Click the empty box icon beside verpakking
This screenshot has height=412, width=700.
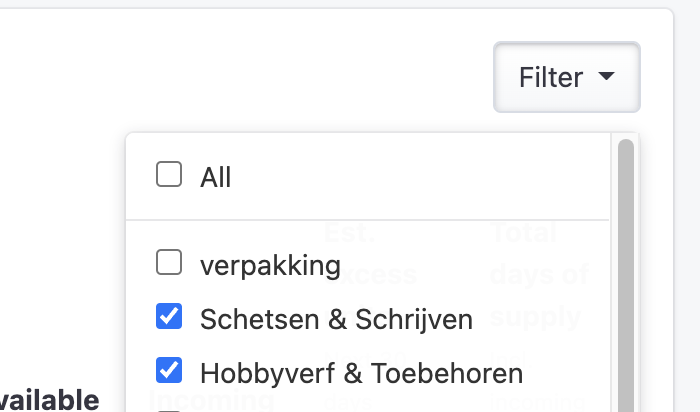coord(169,262)
